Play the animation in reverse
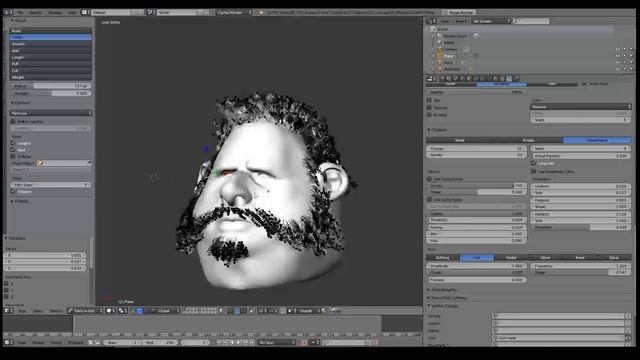640x360 pixels. click(232, 342)
